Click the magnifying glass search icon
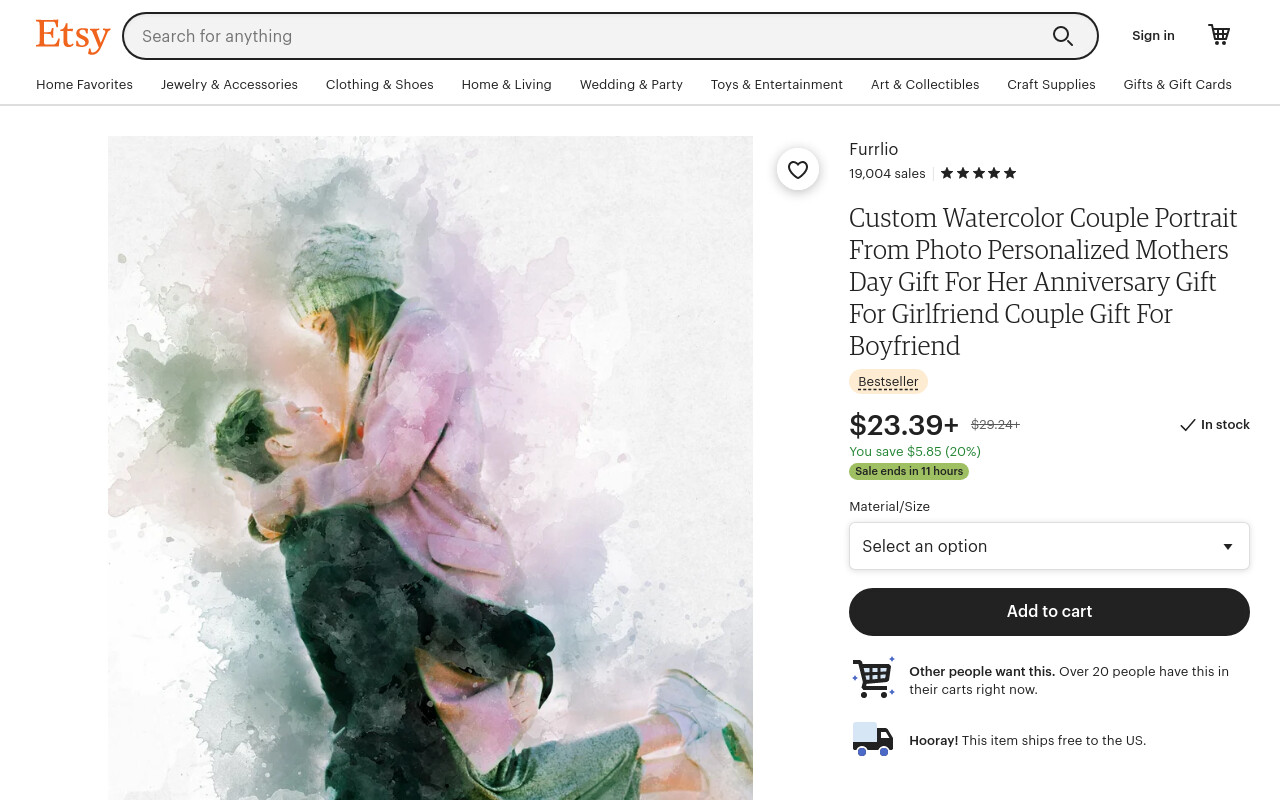 pos(1062,36)
